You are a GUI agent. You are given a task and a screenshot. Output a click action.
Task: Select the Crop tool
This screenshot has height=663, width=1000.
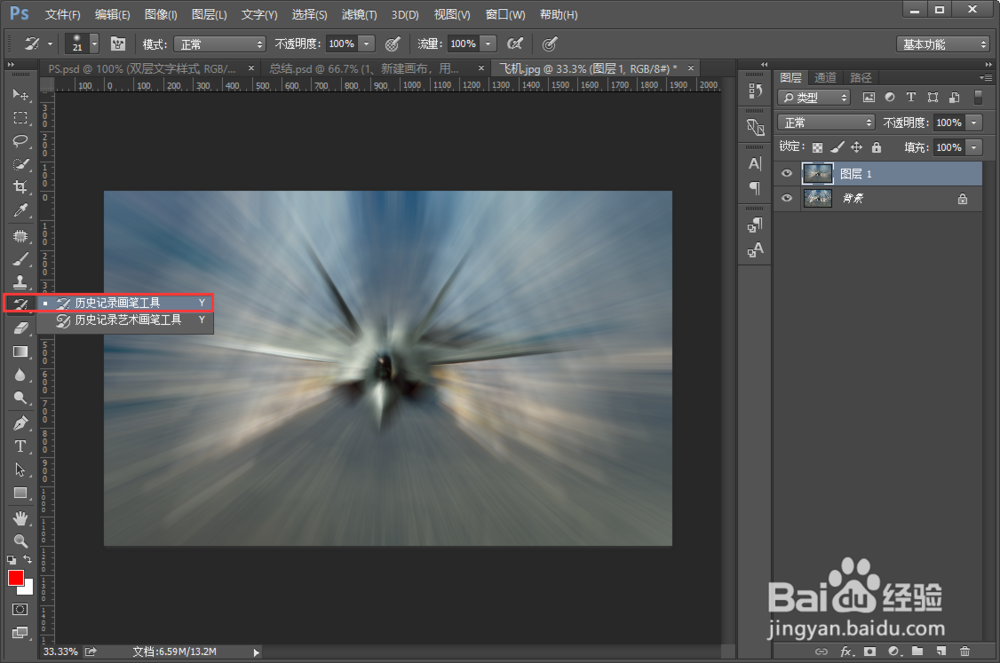coord(20,187)
